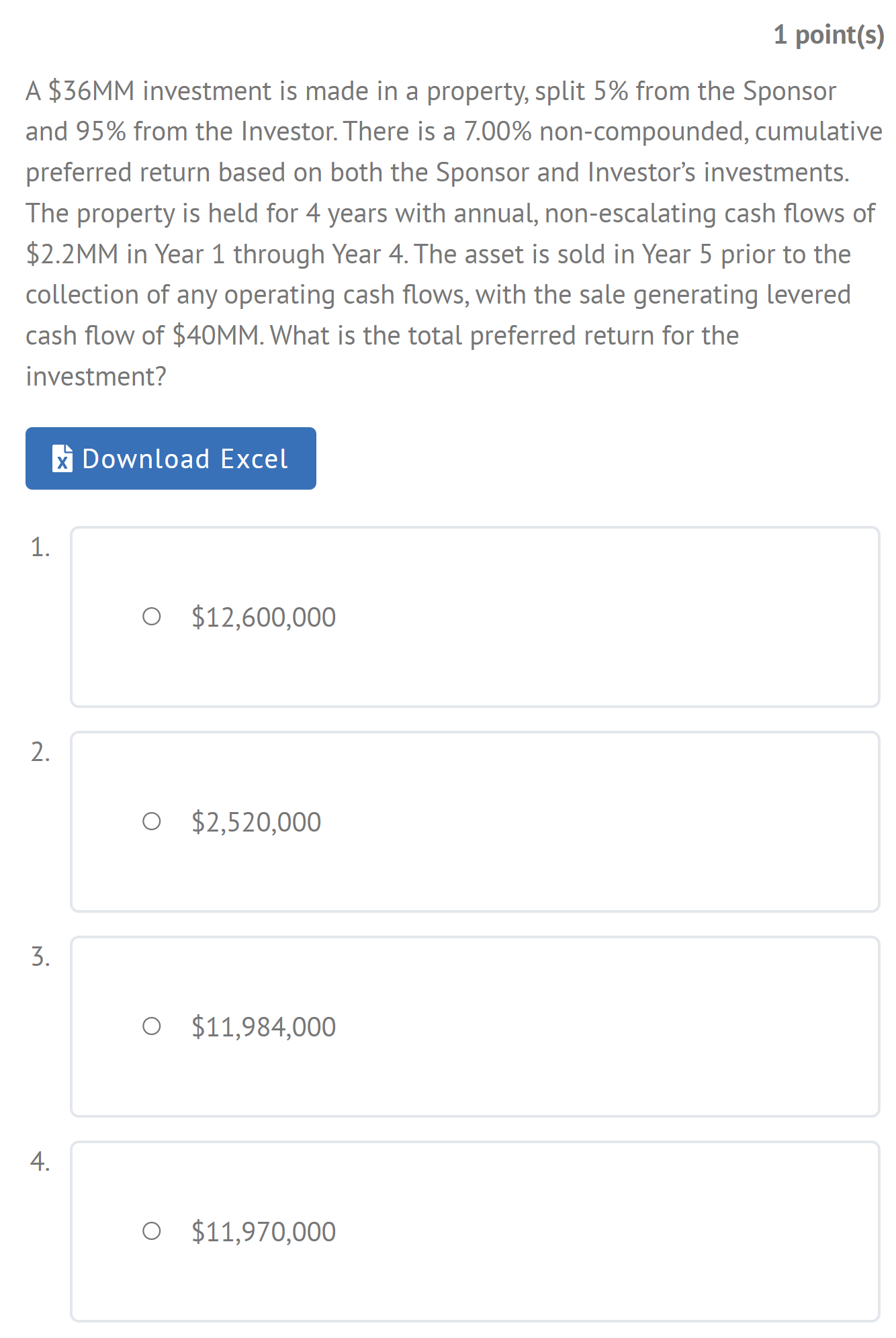Select the $12,600,000 radio button

(152, 617)
